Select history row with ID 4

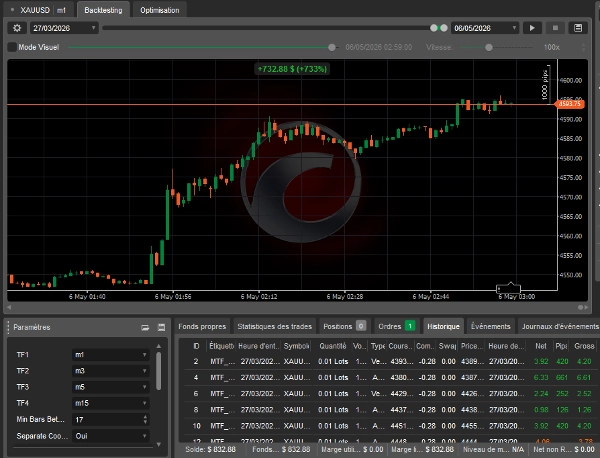[390, 377]
